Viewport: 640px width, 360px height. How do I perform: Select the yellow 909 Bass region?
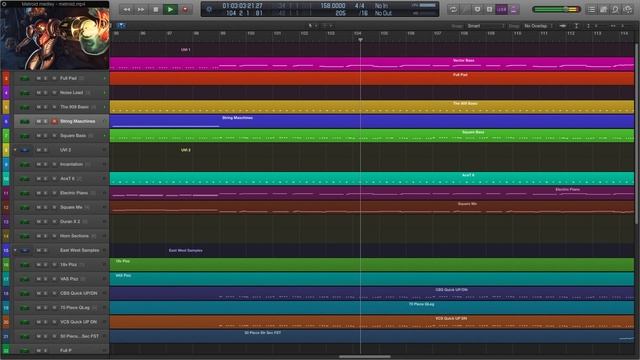371,107
